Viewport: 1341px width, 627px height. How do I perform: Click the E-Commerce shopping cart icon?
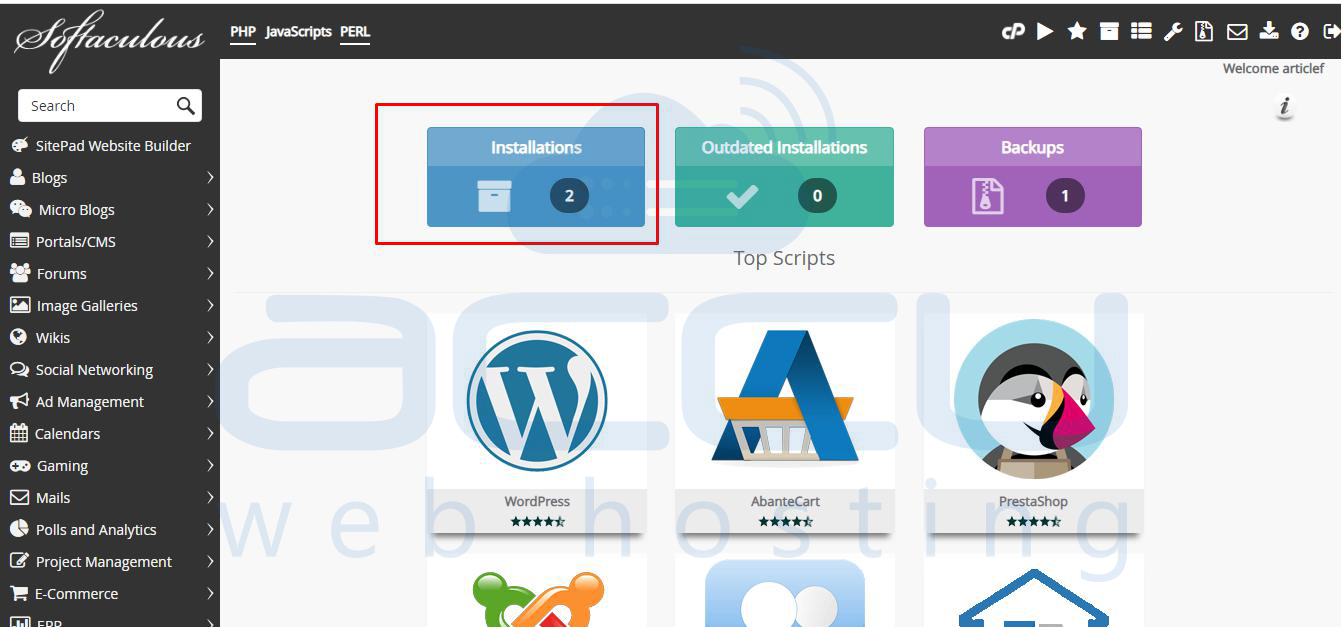[19, 594]
